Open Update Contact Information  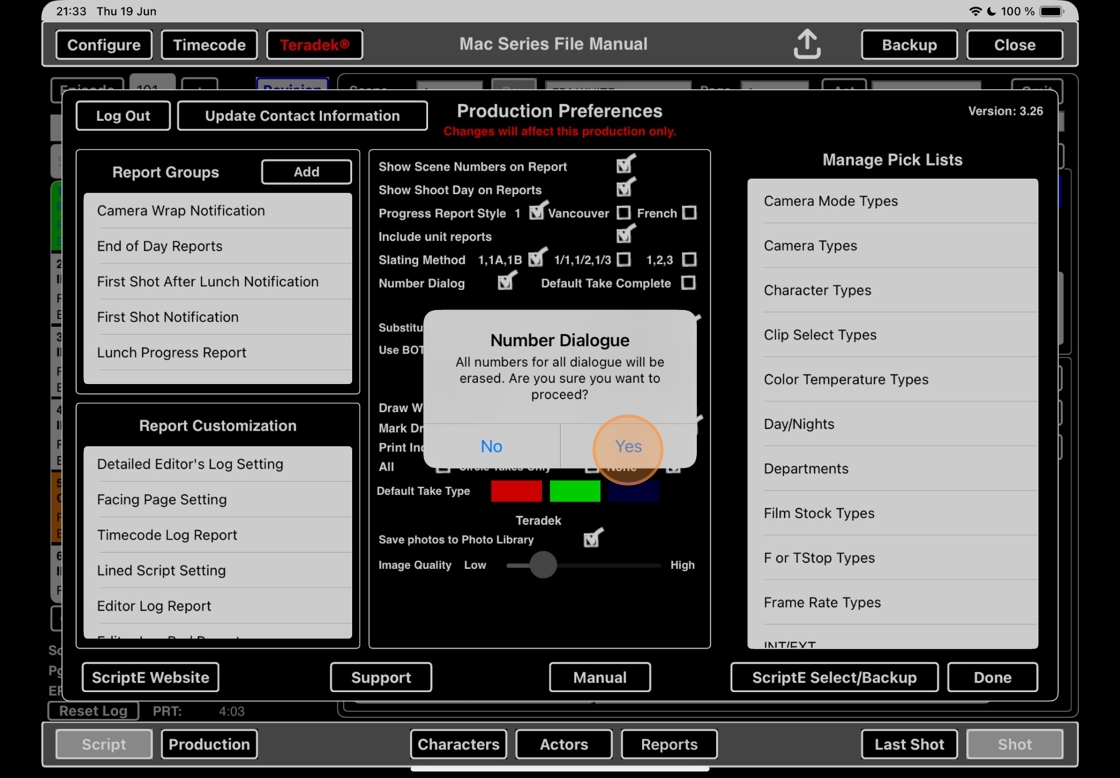click(302, 116)
